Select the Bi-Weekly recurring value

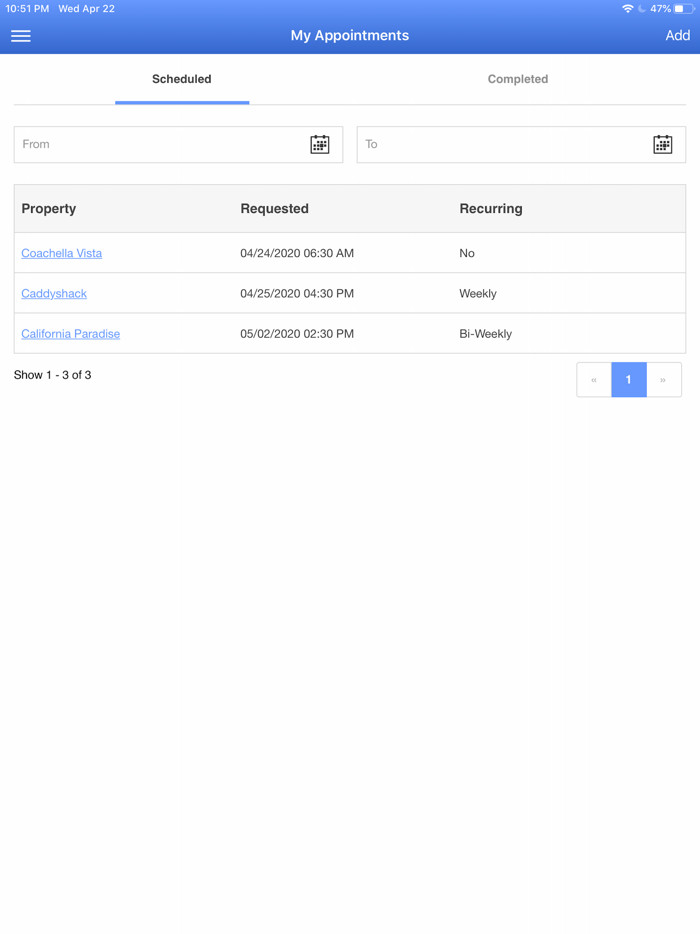(x=486, y=334)
